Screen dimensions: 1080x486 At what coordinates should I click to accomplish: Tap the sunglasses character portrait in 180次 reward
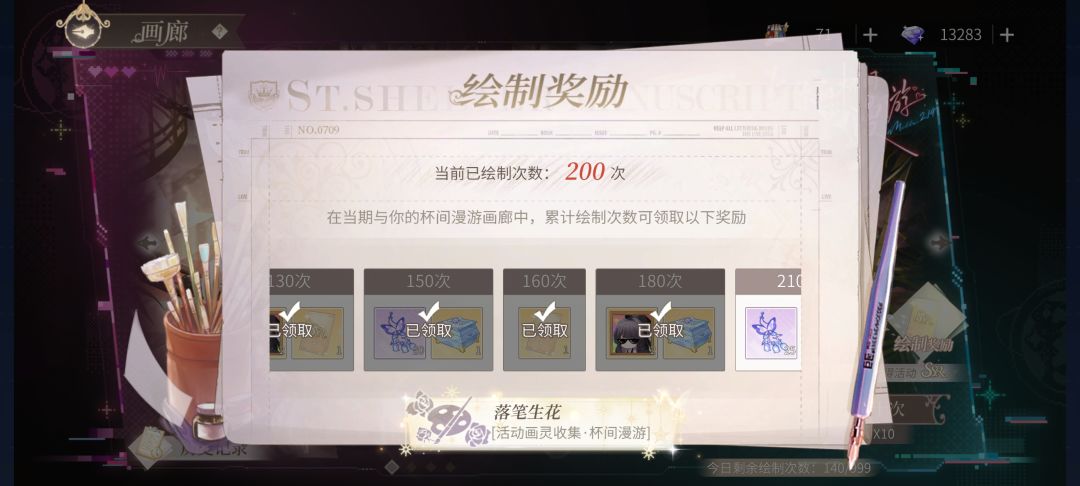click(x=632, y=333)
